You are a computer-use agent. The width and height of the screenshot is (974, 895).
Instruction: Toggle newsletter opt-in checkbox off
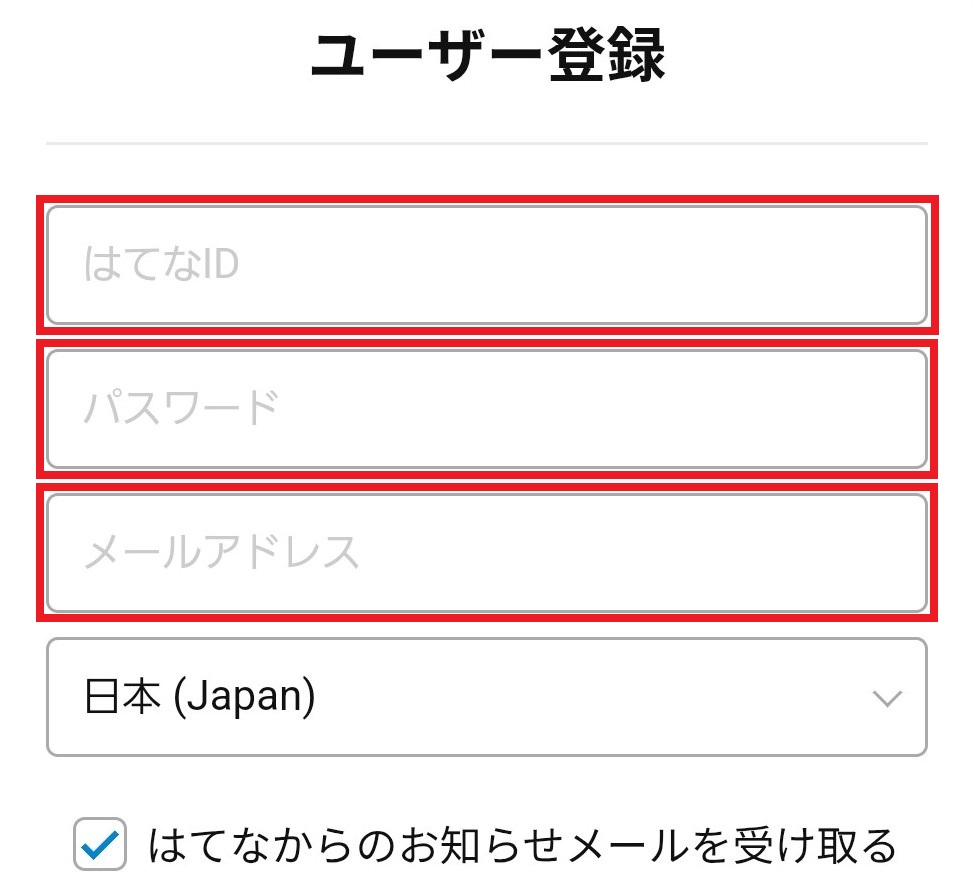point(100,845)
